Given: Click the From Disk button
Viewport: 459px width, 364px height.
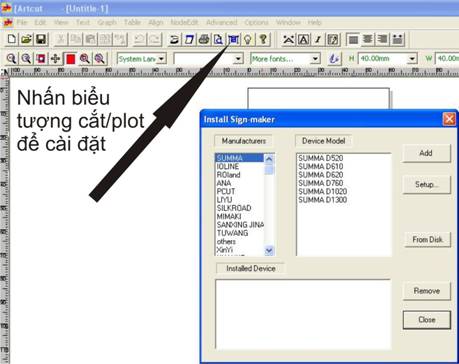Looking at the screenshot, I should 427,239.
